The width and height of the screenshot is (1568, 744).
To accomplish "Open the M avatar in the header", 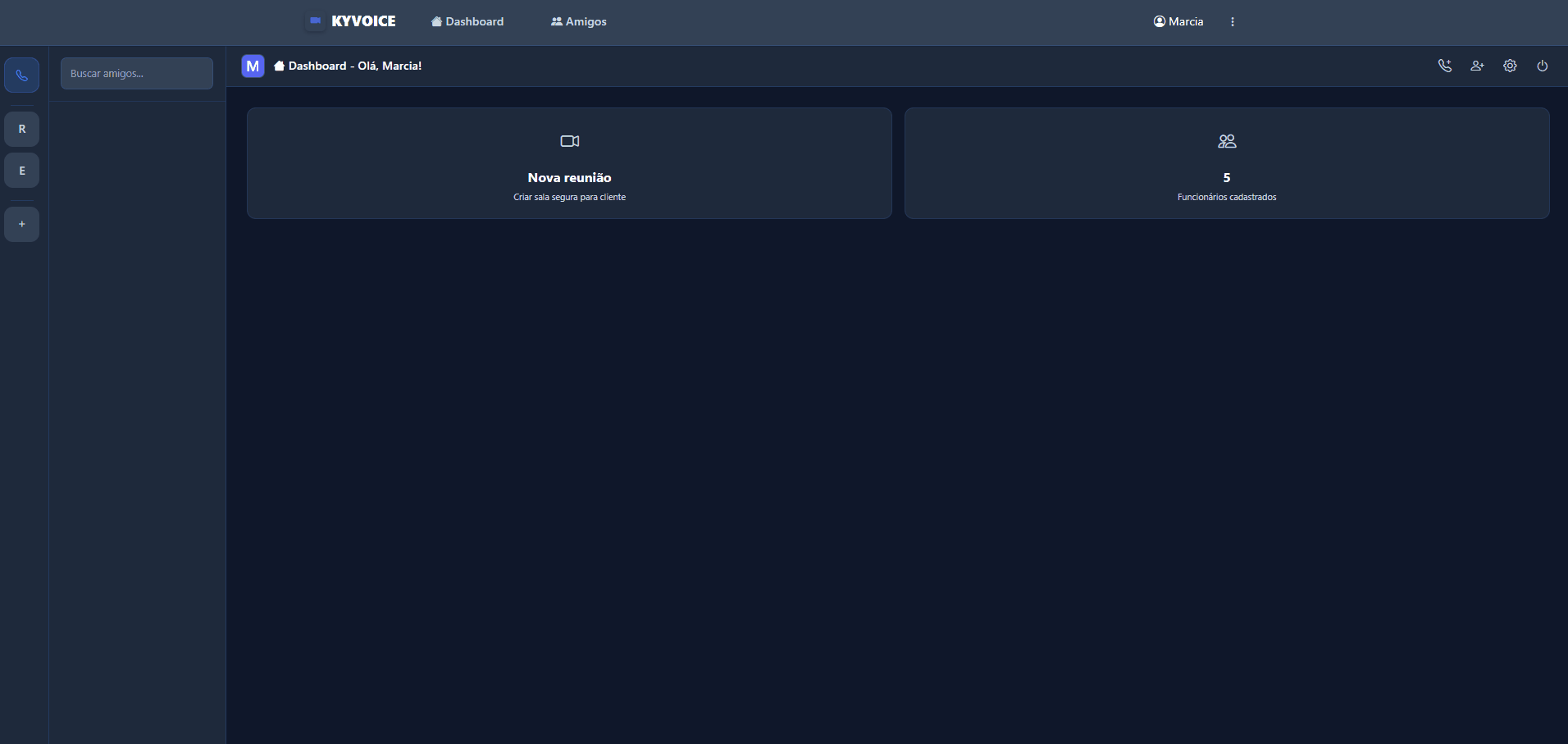I will (x=252, y=66).
